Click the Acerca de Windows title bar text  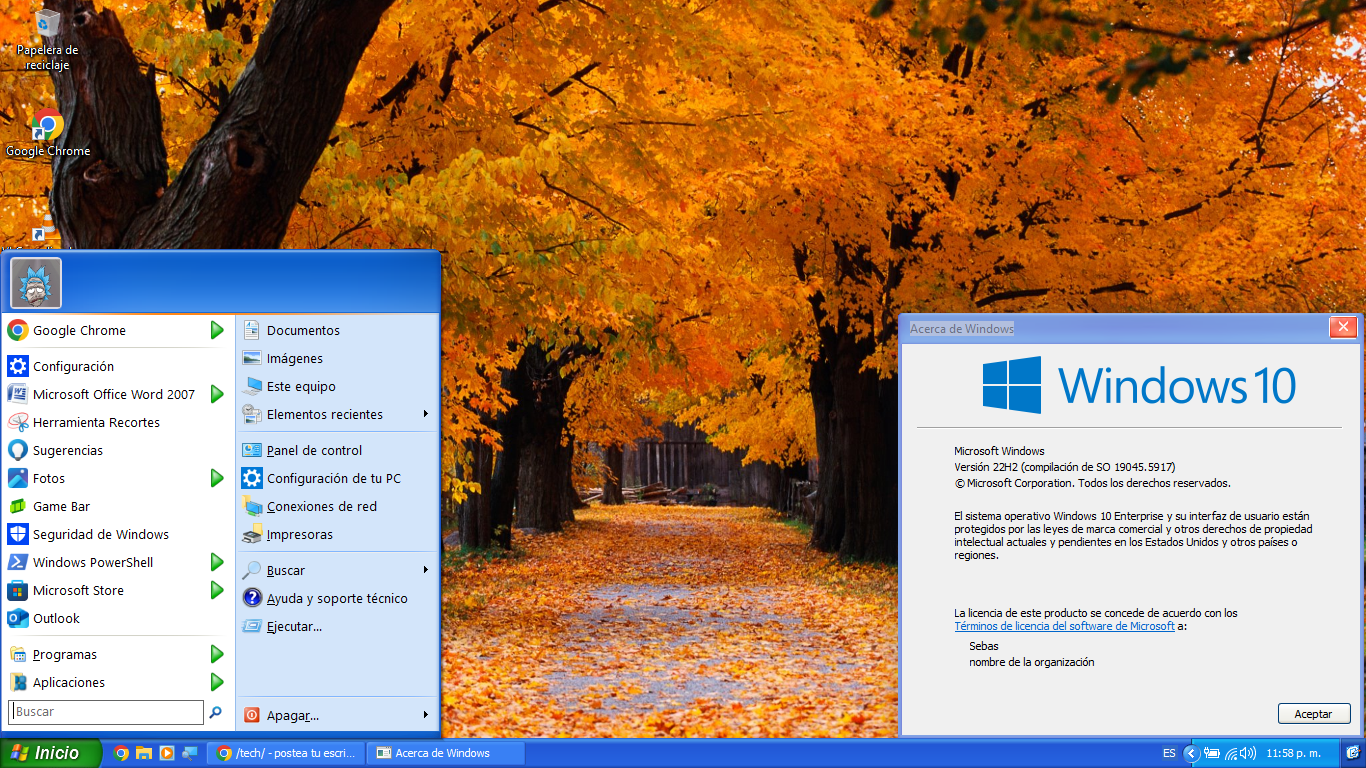pyautogui.click(x=961, y=329)
